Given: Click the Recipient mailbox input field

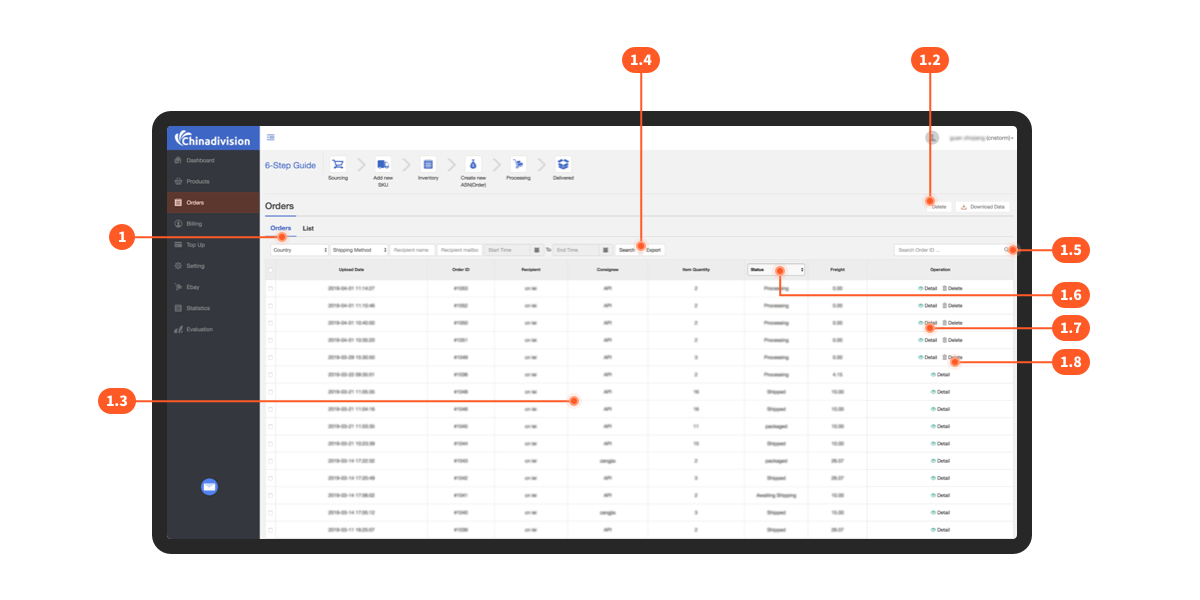Looking at the screenshot, I should point(460,250).
